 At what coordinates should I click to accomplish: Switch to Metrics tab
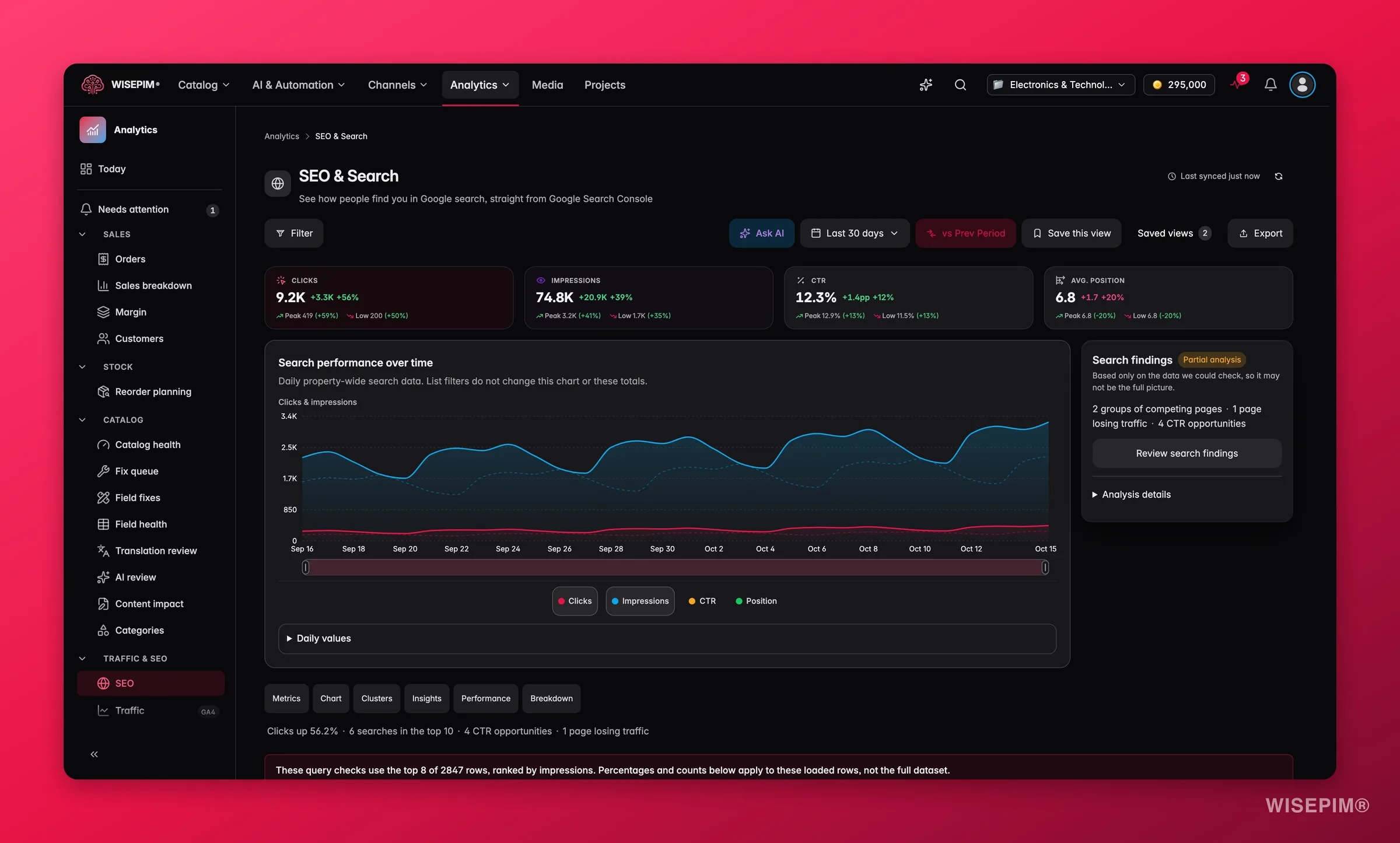(x=286, y=698)
